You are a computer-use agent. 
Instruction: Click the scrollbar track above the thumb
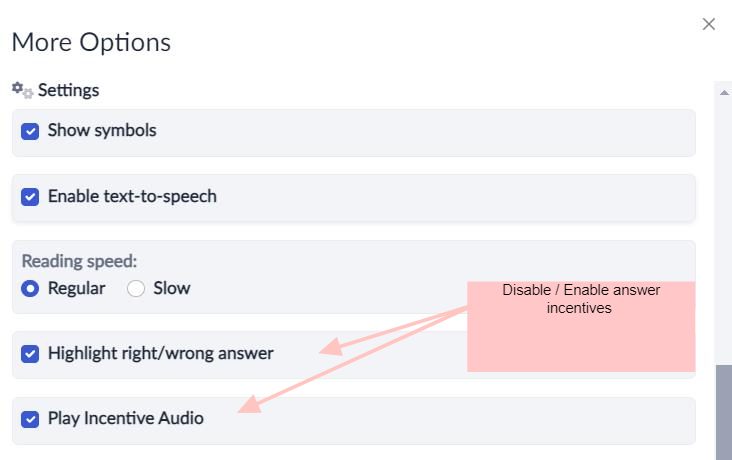click(724, 231)
